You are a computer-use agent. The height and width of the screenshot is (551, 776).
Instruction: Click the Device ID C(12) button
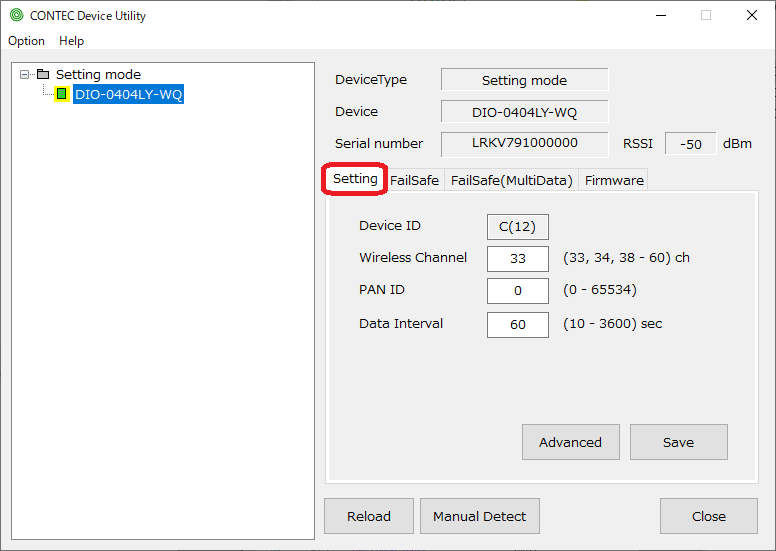pos(518,227)
